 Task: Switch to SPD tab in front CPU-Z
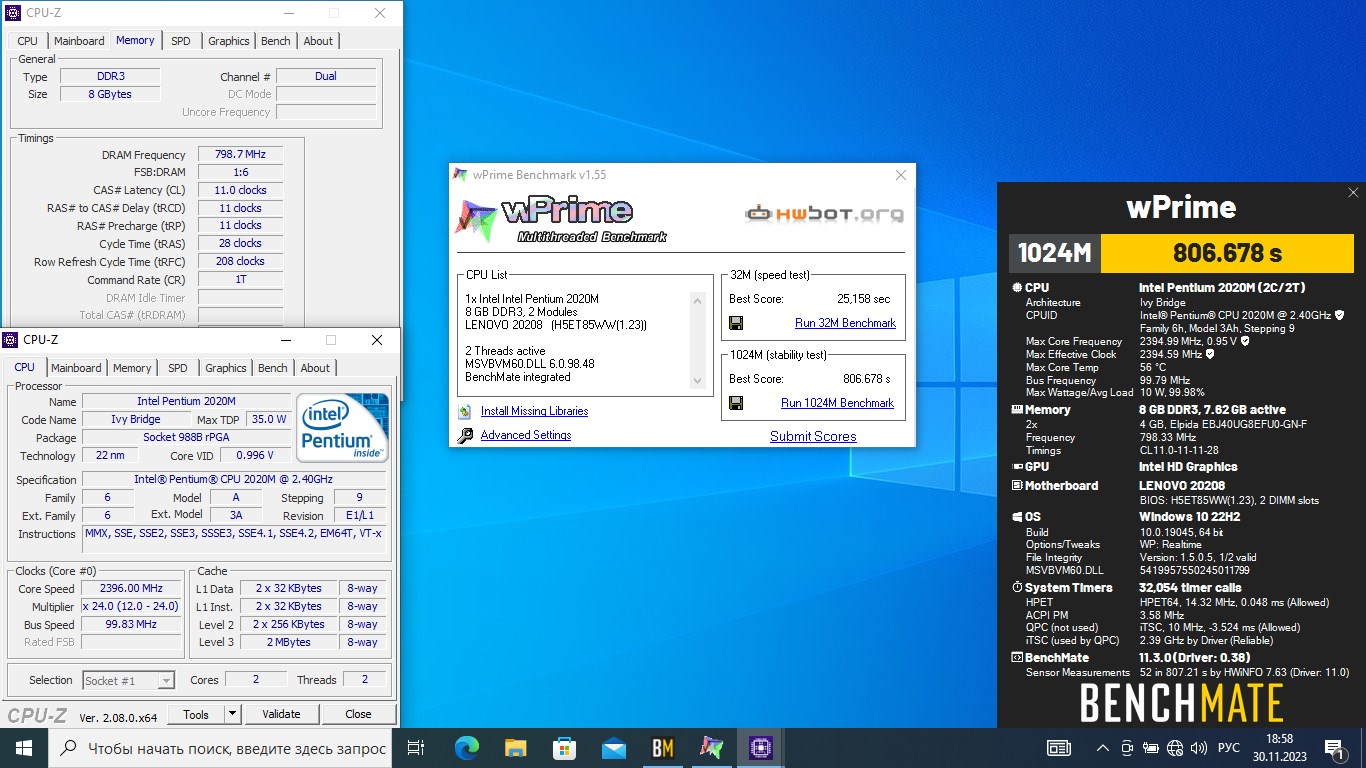(178, 368)
